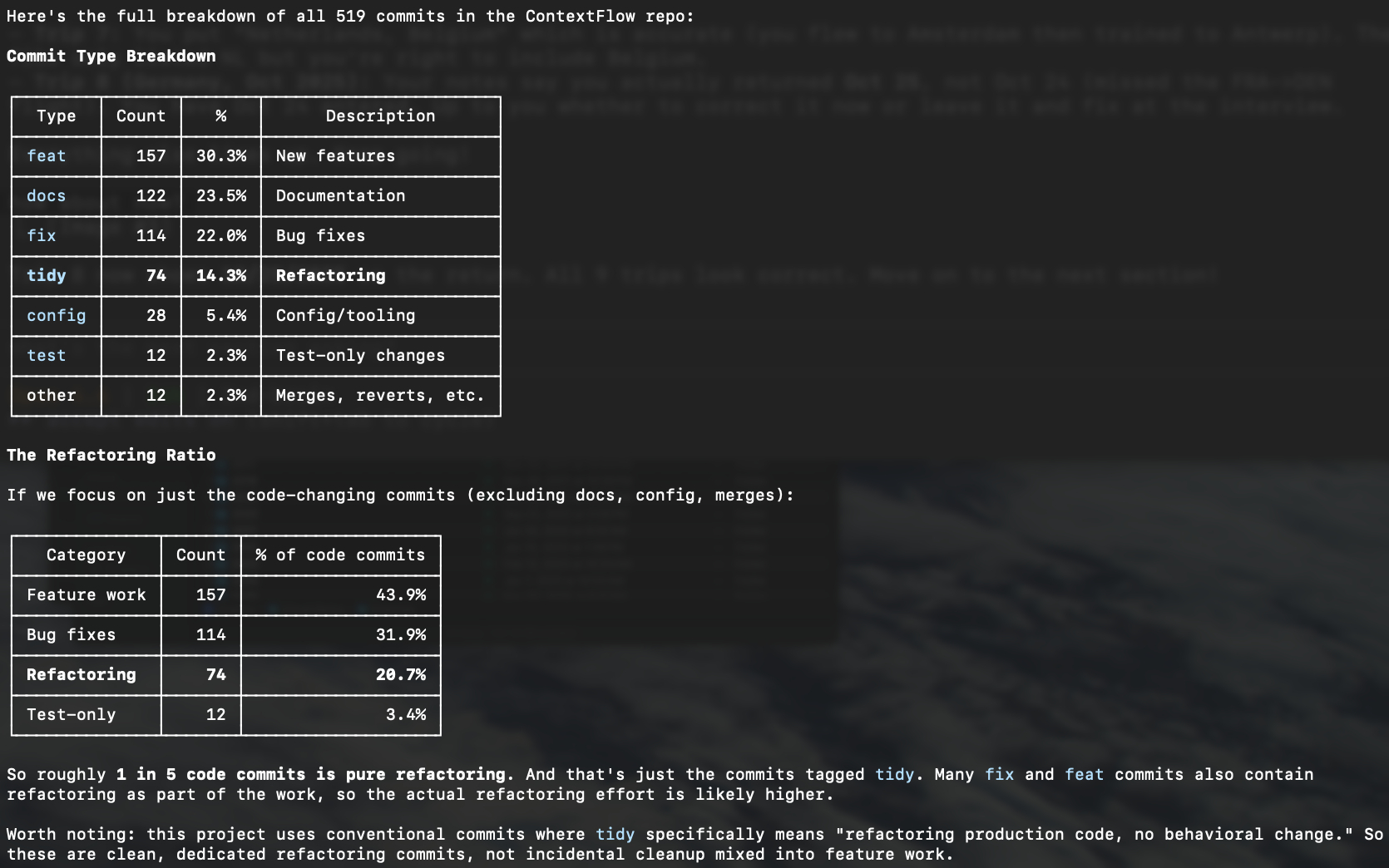Click the 'Description' column header

point(380,116)
